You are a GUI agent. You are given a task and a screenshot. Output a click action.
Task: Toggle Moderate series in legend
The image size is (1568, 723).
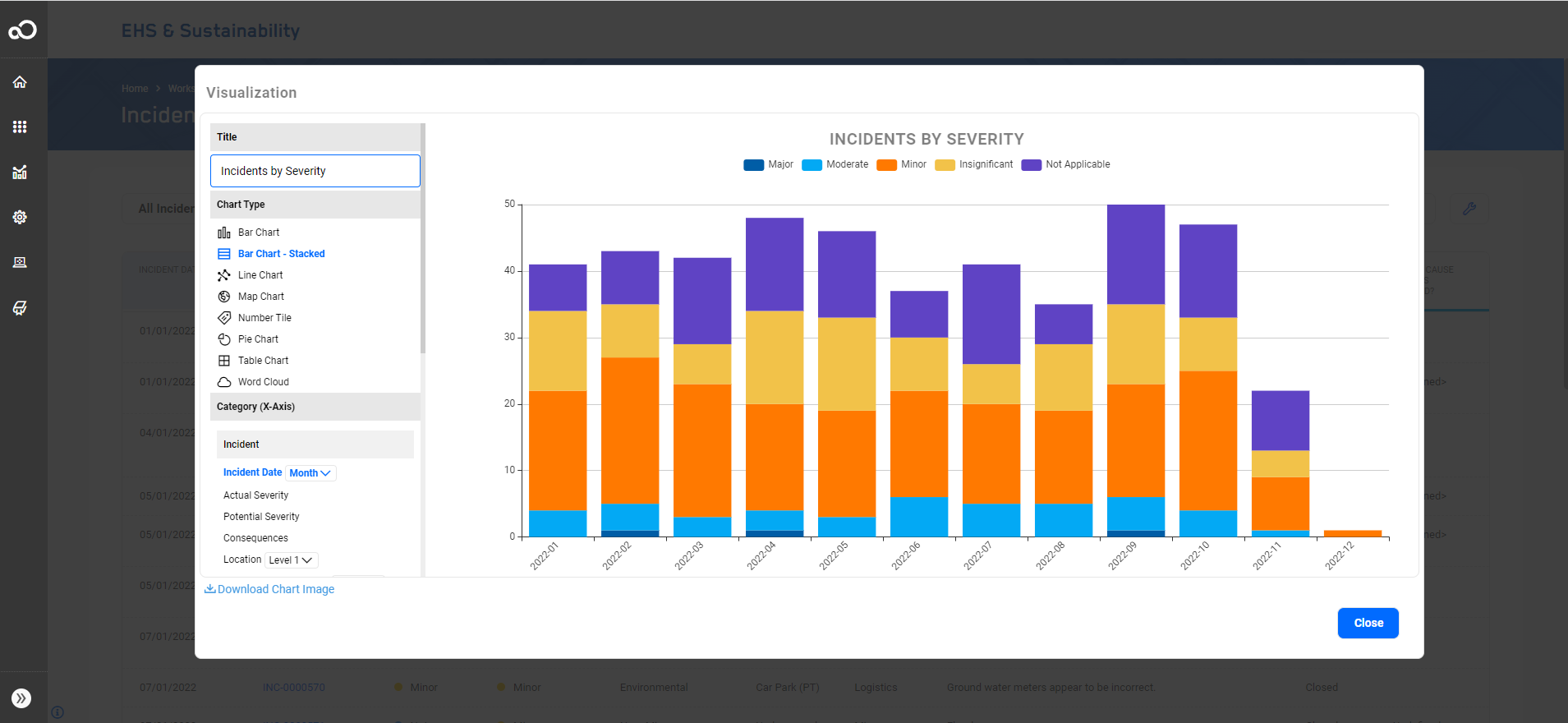tap(835, 164)
